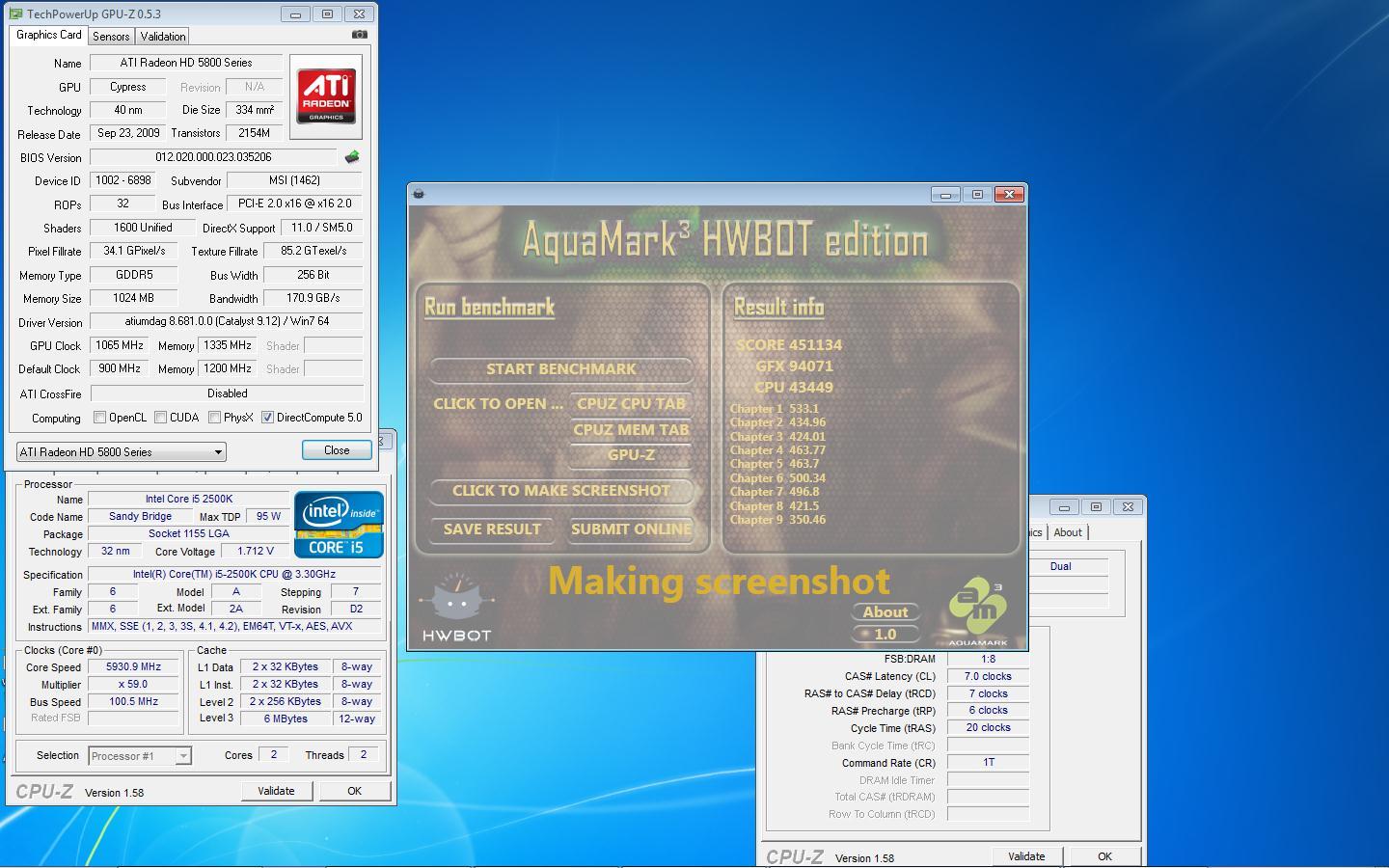The width and height of the screenshot is (1389, 868).
Task: Click the AquaMark window title bar icon
Action: point(419,194)
